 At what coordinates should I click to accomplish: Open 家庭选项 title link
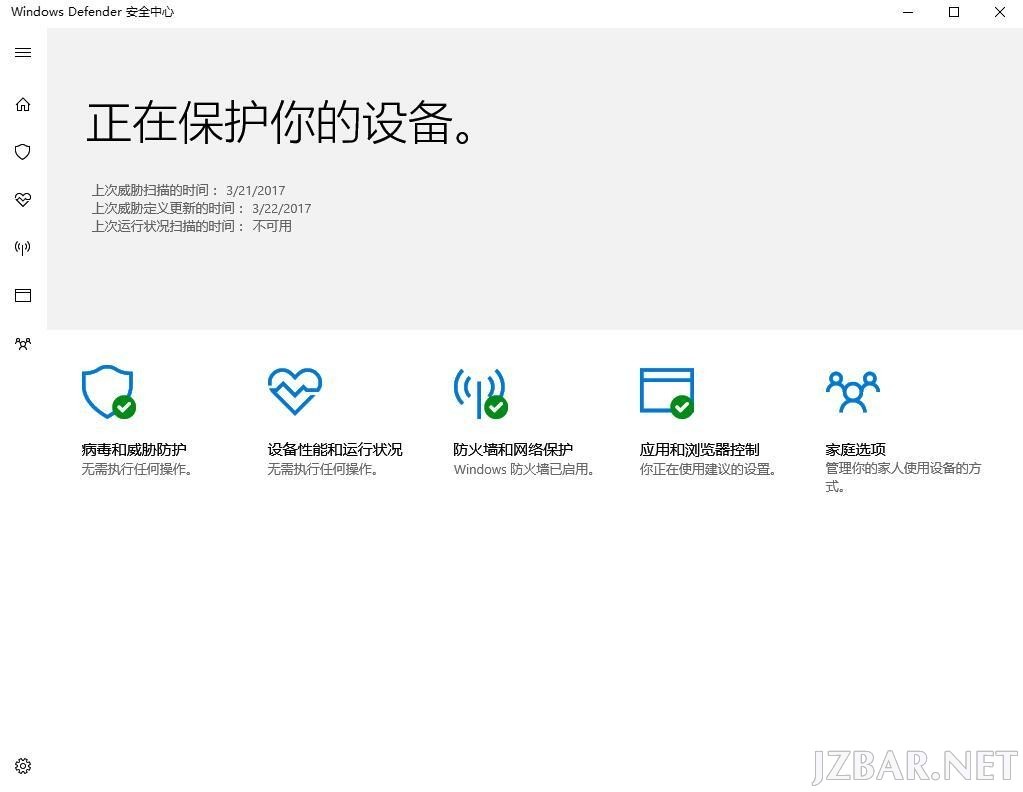tap(855, 449)
